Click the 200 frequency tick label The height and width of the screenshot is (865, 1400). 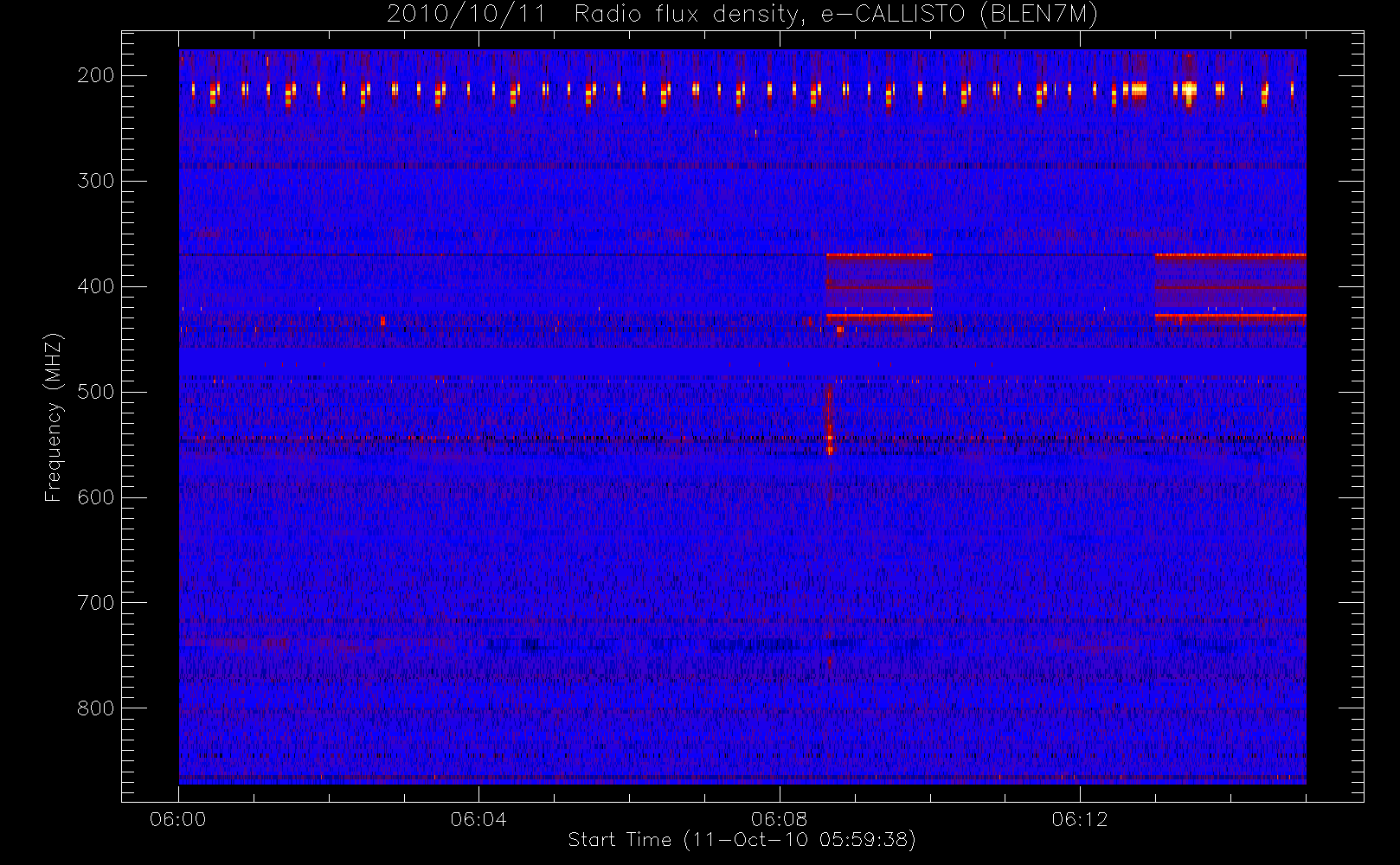point(95,75)
